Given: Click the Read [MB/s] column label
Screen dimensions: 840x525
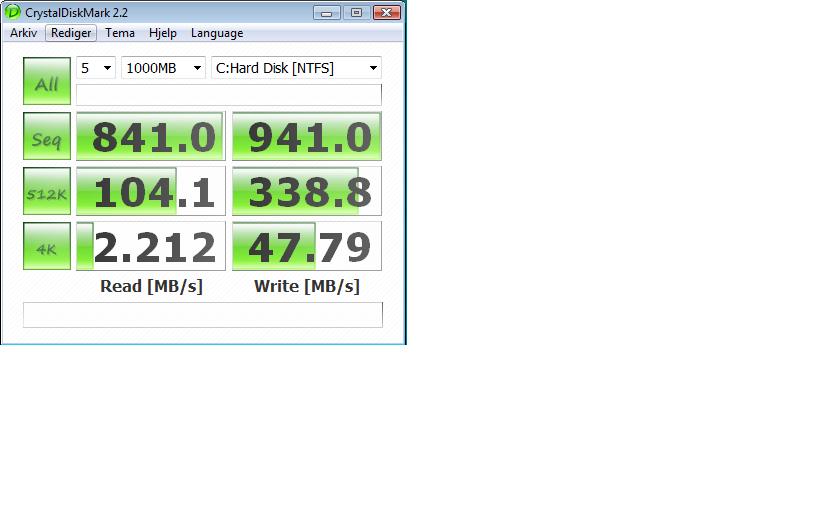Looking at the screenshot, I should coord(152,286).
